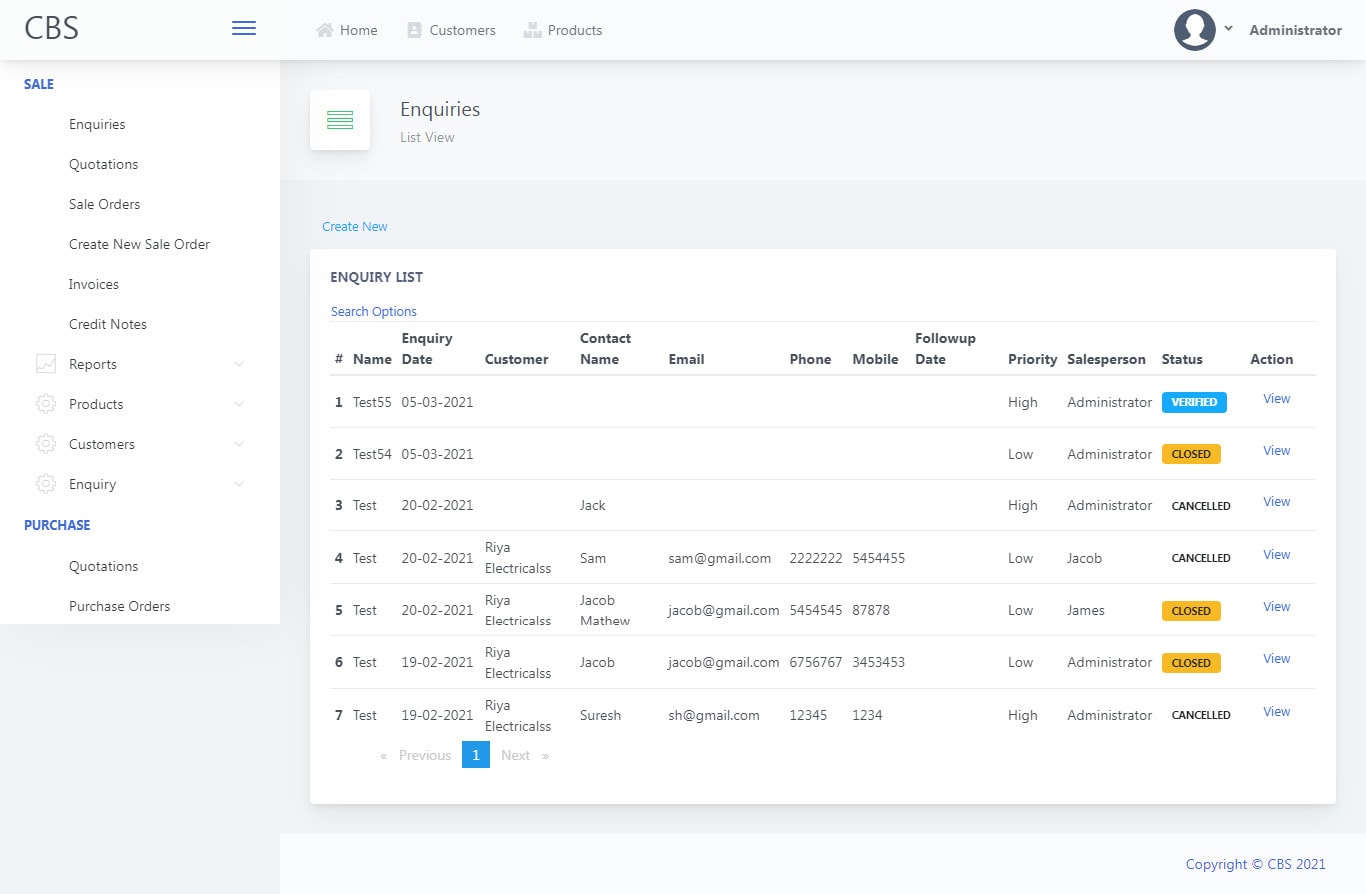Viewport: 1366px width, 894px height.
Task: Click the Administrator username in header
Action: (x=1296, y=30)
